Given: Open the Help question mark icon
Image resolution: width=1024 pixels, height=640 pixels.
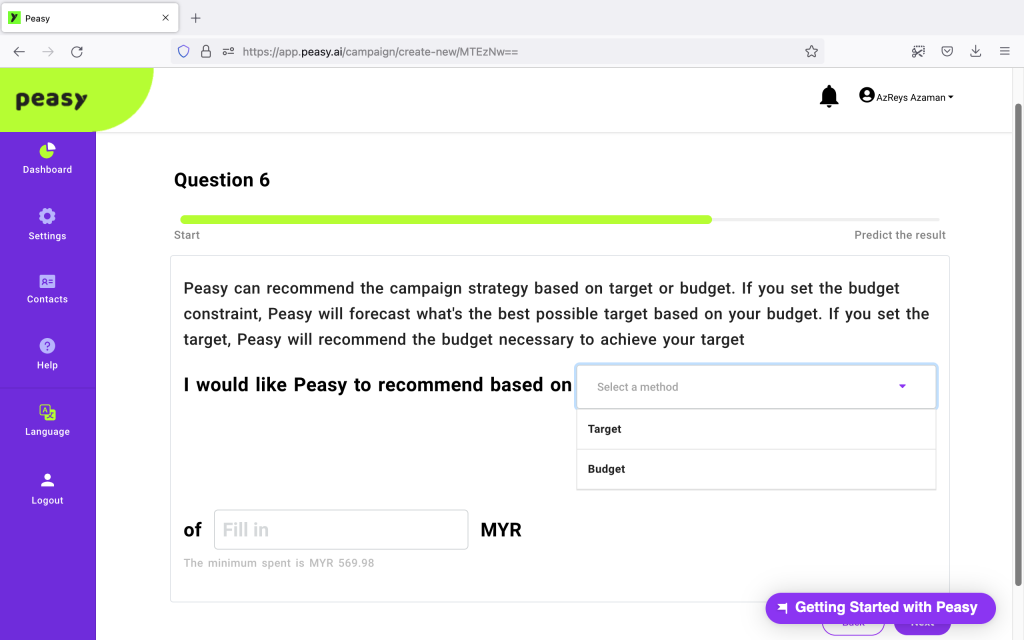Looking at the screenshot, I should [x=47, y=345].
